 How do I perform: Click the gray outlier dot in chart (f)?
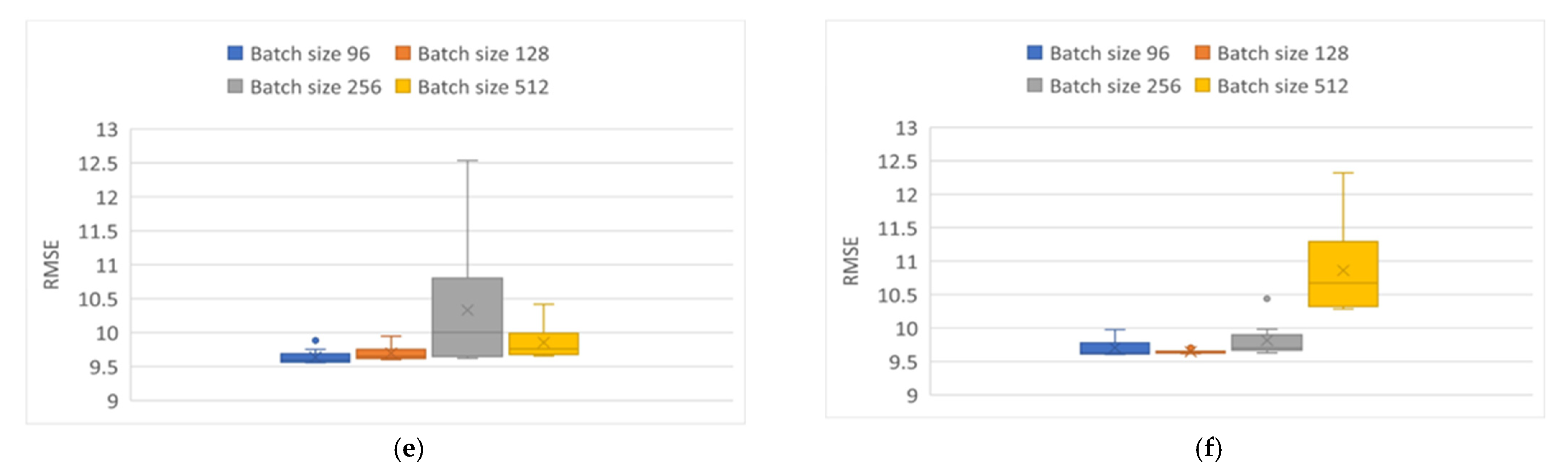pyautogui.click(x=1267, y=299)
